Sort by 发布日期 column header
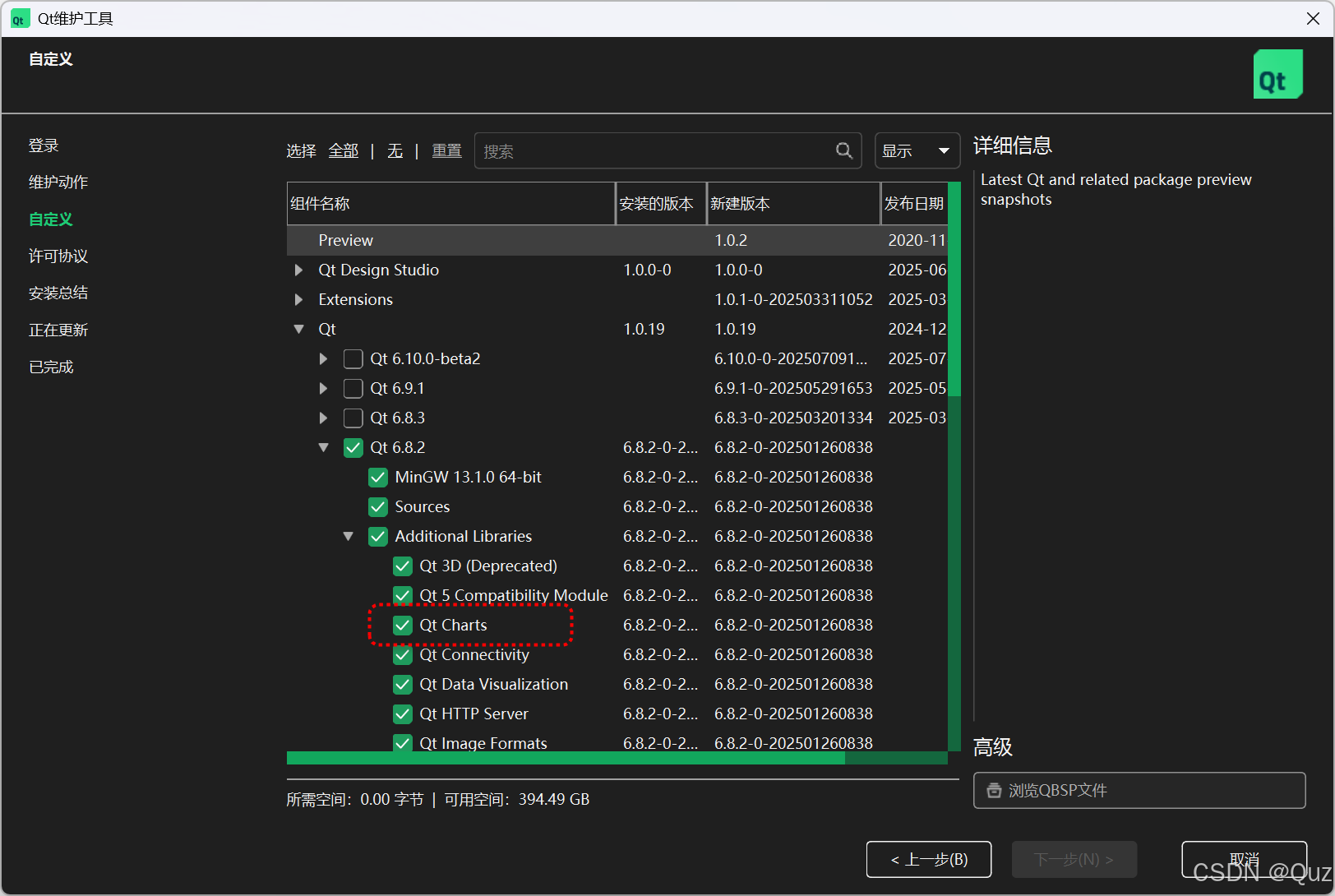This screenshot has width=1335, height=896. tap(914, 204)
